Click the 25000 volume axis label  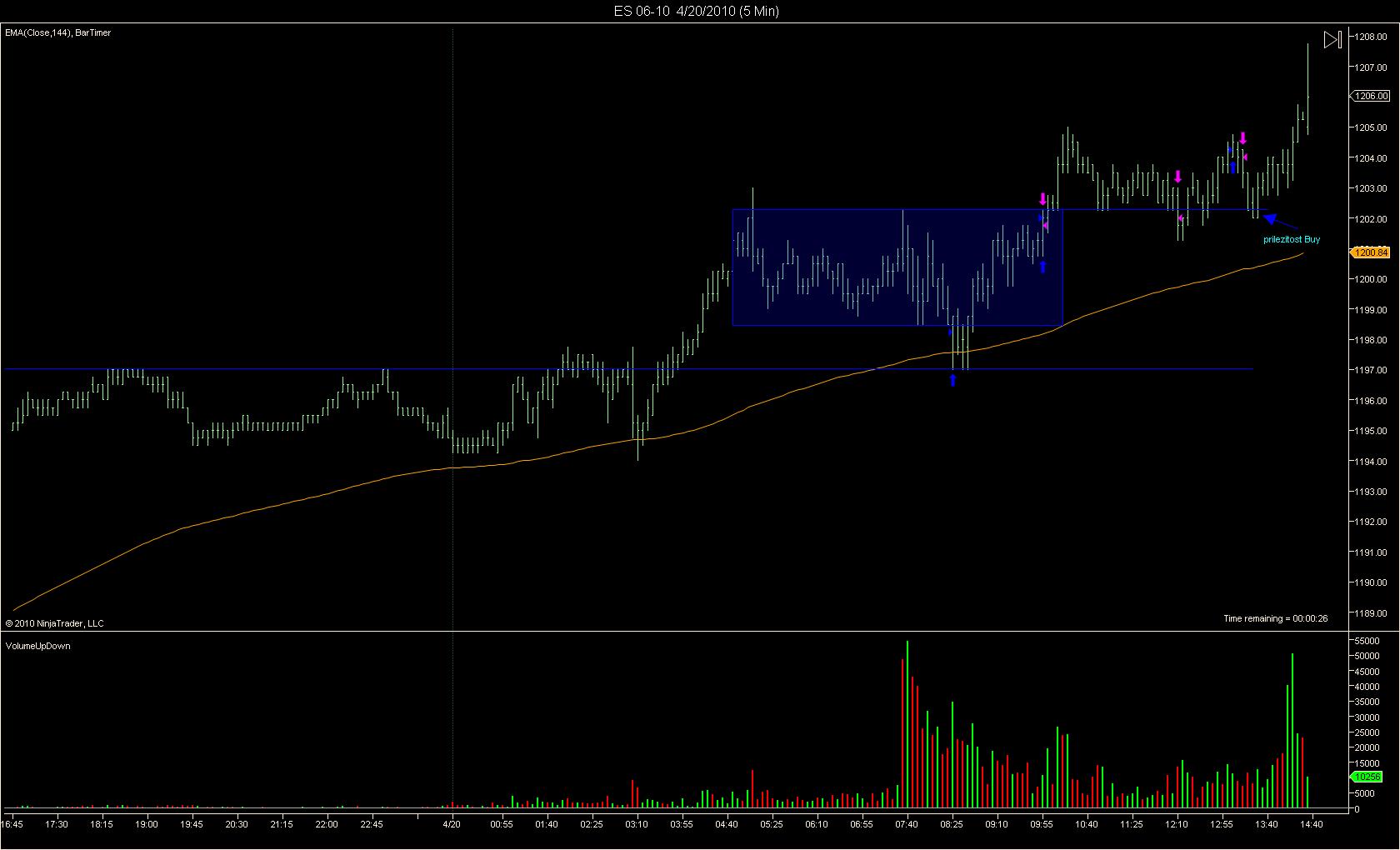(1368, 732)
